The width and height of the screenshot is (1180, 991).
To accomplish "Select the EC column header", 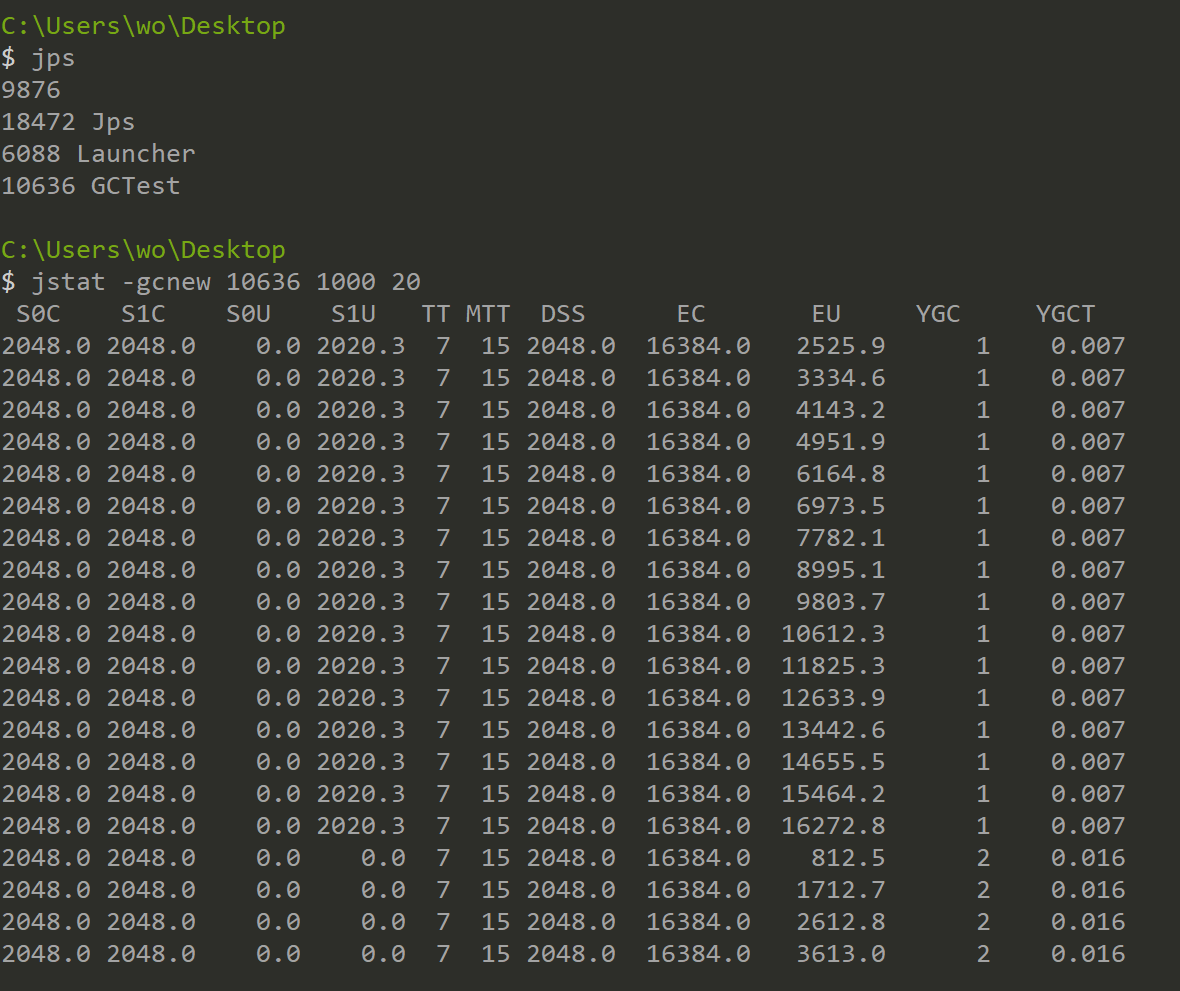I will 690,314.
